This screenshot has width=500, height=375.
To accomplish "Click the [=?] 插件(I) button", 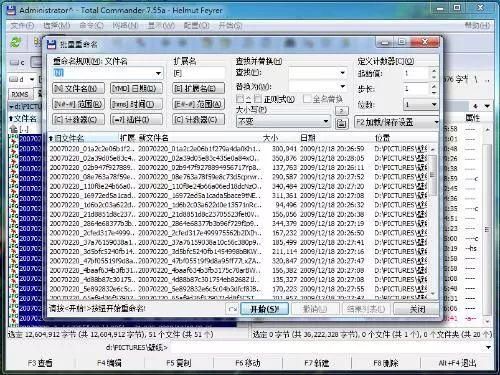I will point(137,119).
